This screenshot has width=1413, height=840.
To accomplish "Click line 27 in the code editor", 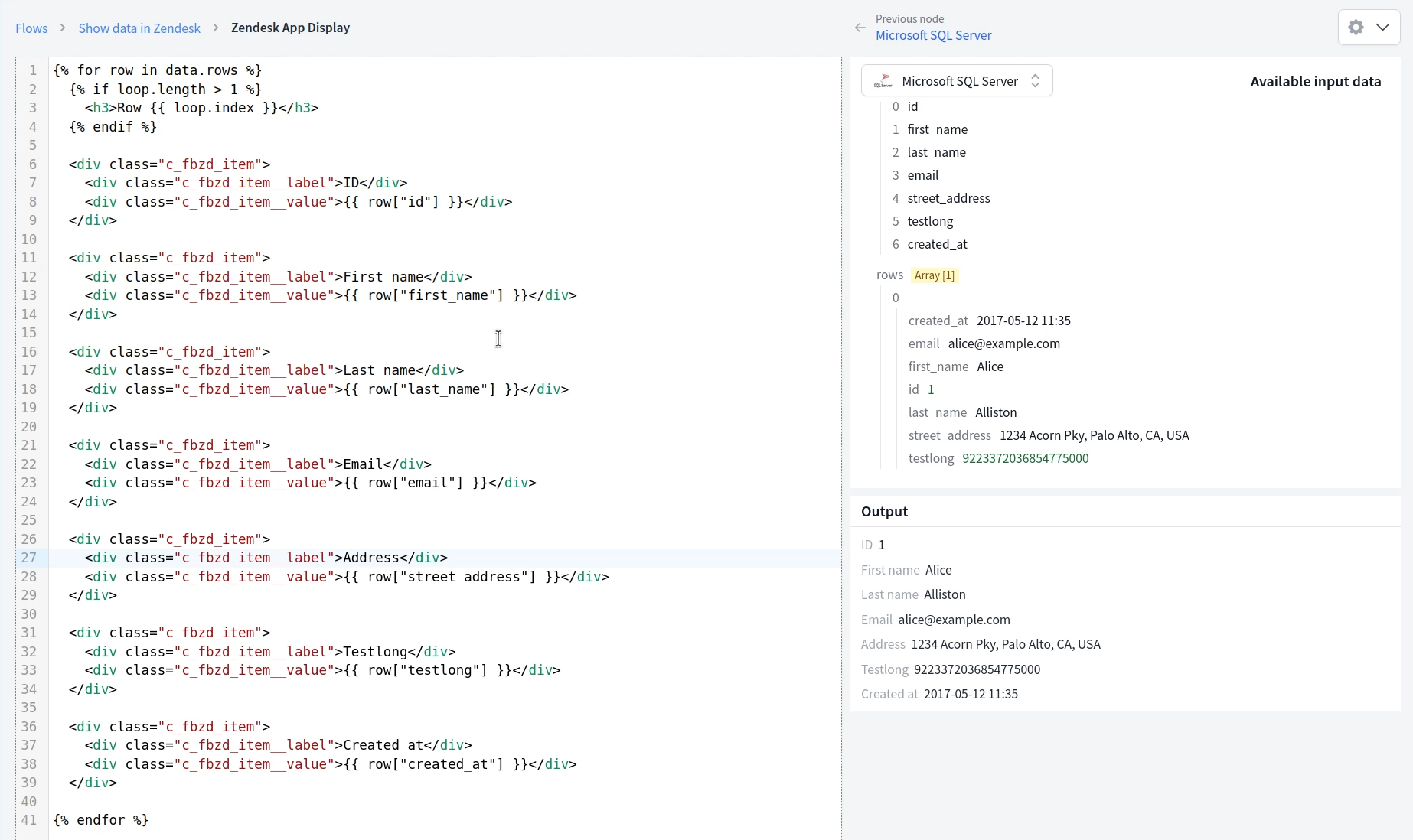I will (x=306, y=558).
